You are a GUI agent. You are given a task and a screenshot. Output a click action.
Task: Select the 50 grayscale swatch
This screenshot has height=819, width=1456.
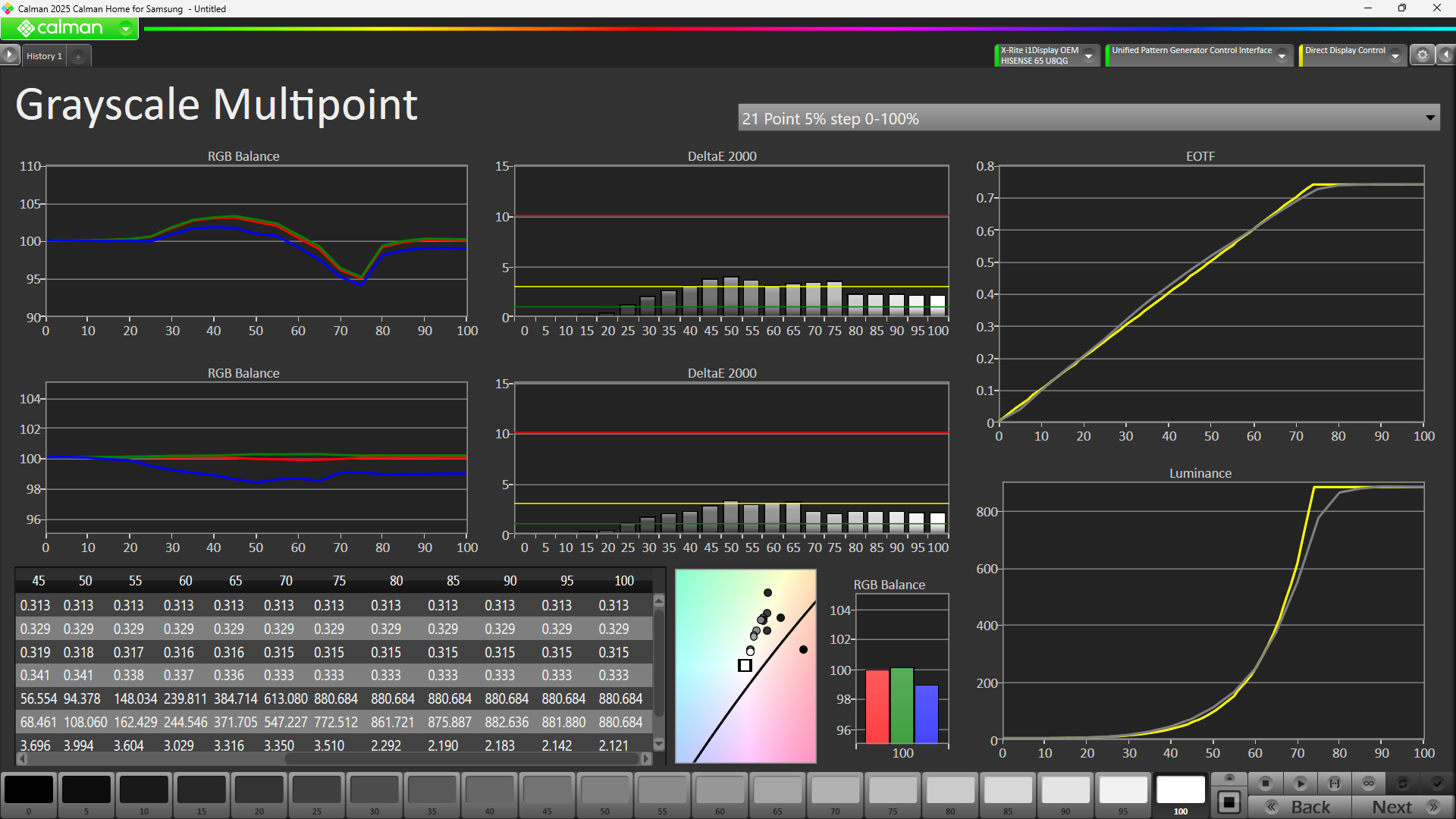tap(605, 795)
